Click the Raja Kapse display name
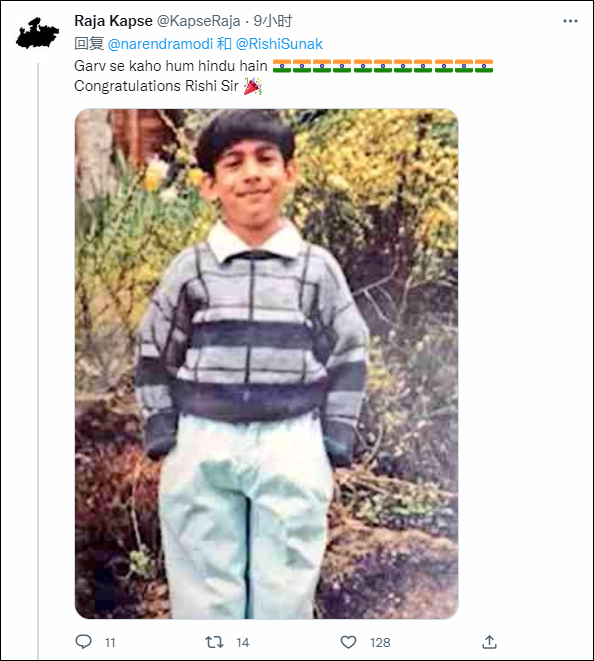Screen dimensions: 594x661 113,21
